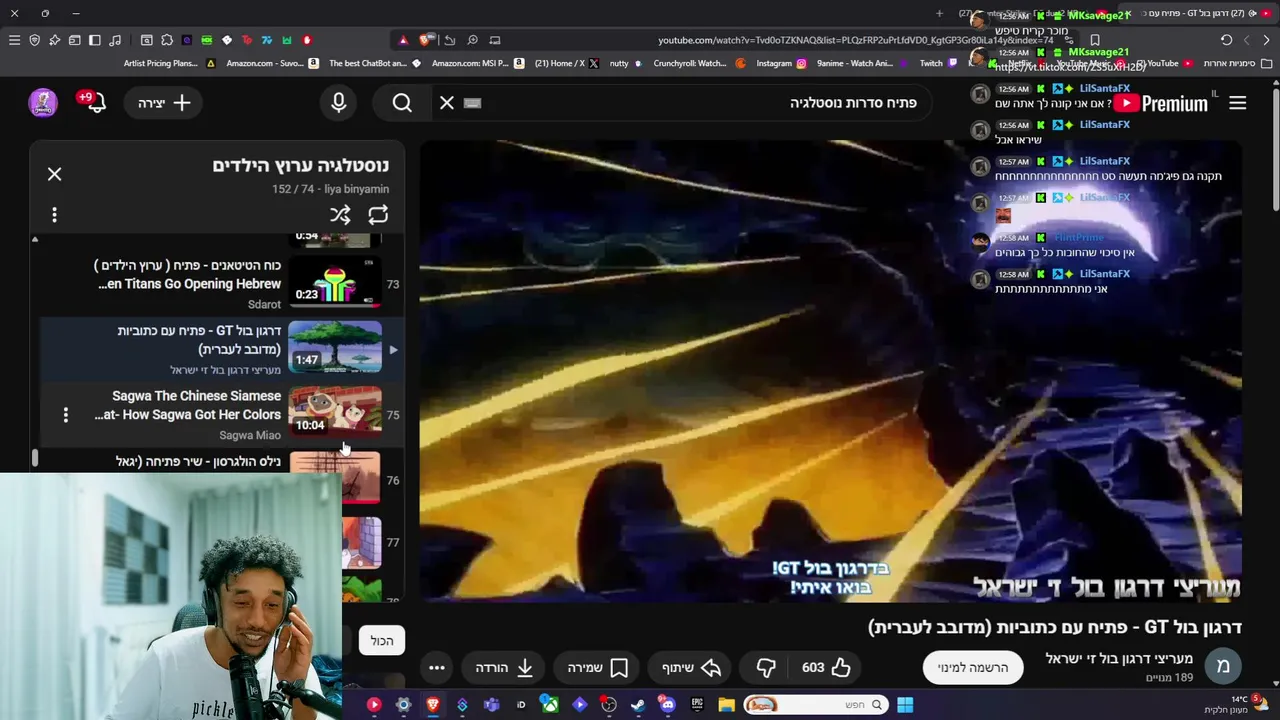Close the נוסטלגיה ערוץ הילדים playlist panel
Viewport: 1280px width, 720px height.
tap(54, 174)
